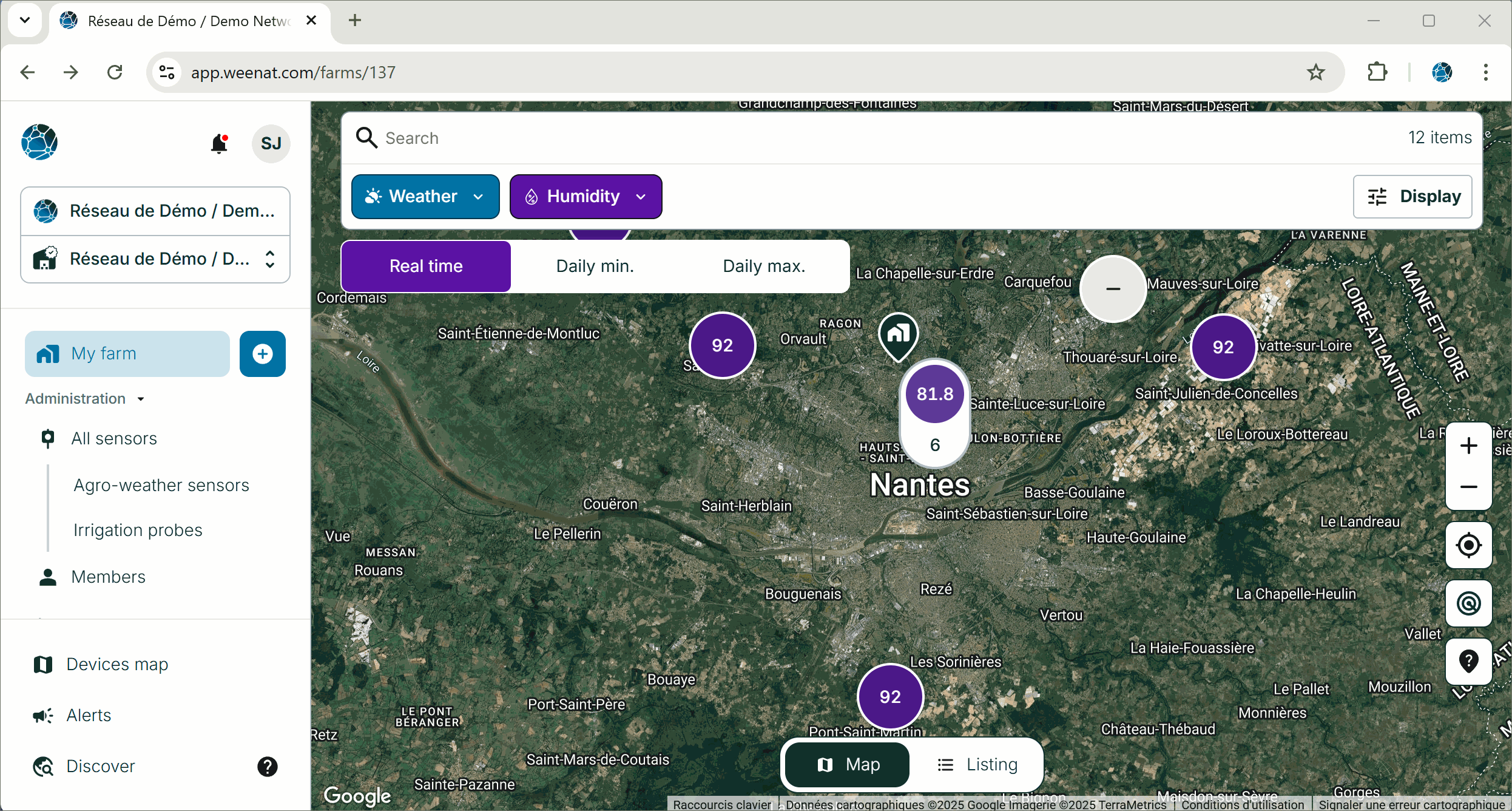The image size is (1512, 811).
Task: Go forward in browser history
Action: click(71, 72)
